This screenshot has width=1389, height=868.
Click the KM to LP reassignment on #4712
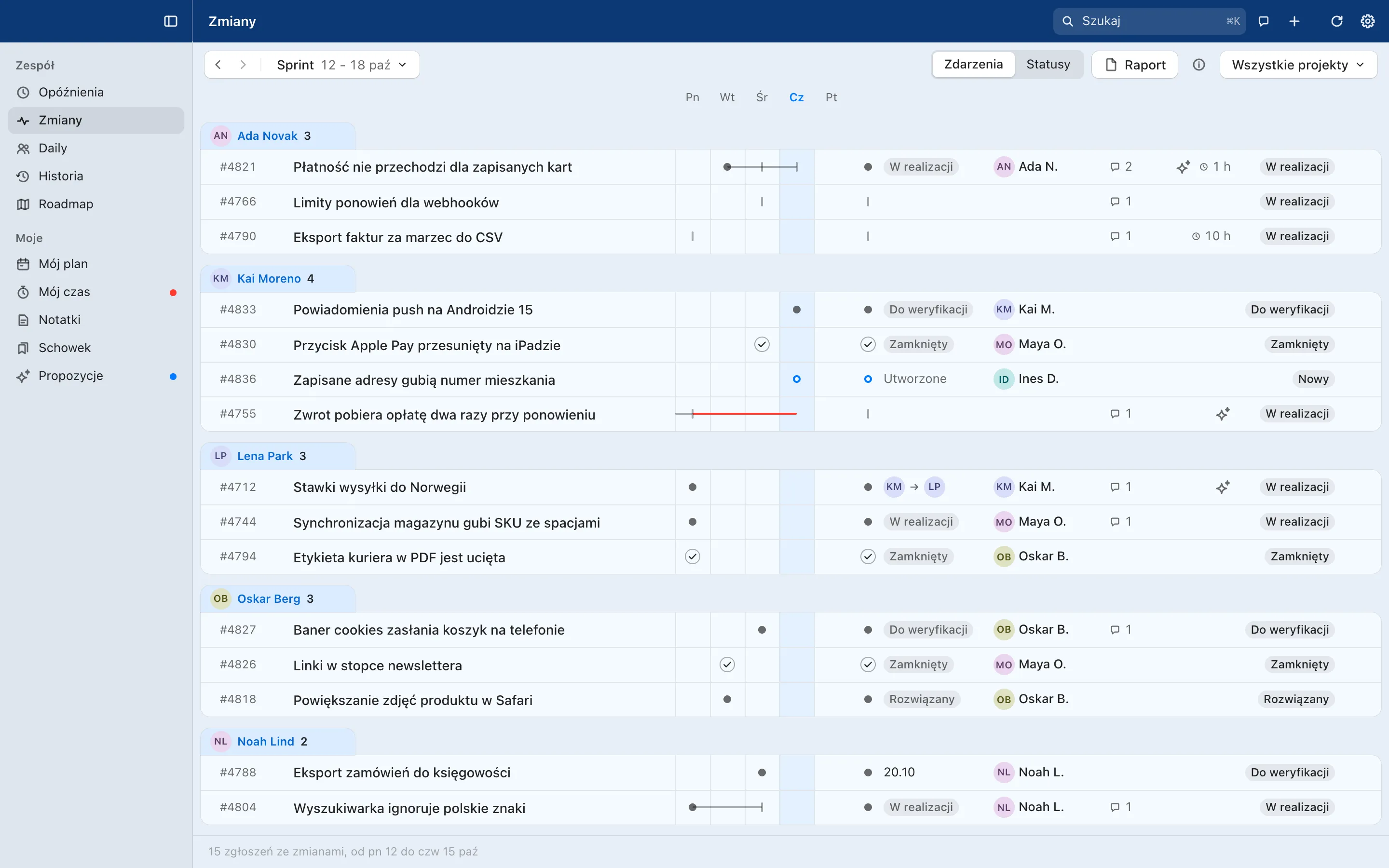coord(914,487)
